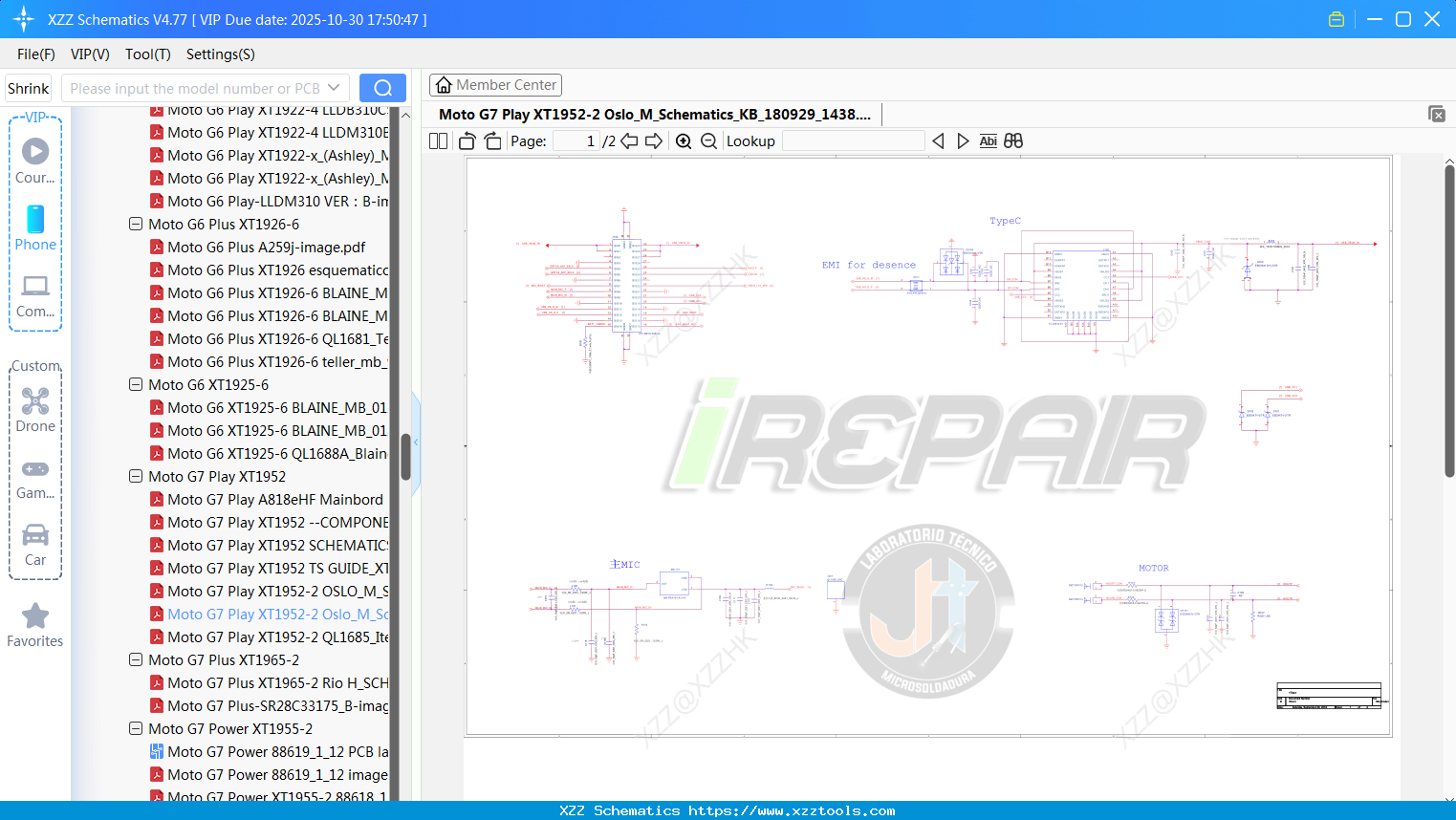Open Moto G7 Play A818eHF Mainbord file
Image resolution: width=1456 pixels, height=820 pixels.
275,499
